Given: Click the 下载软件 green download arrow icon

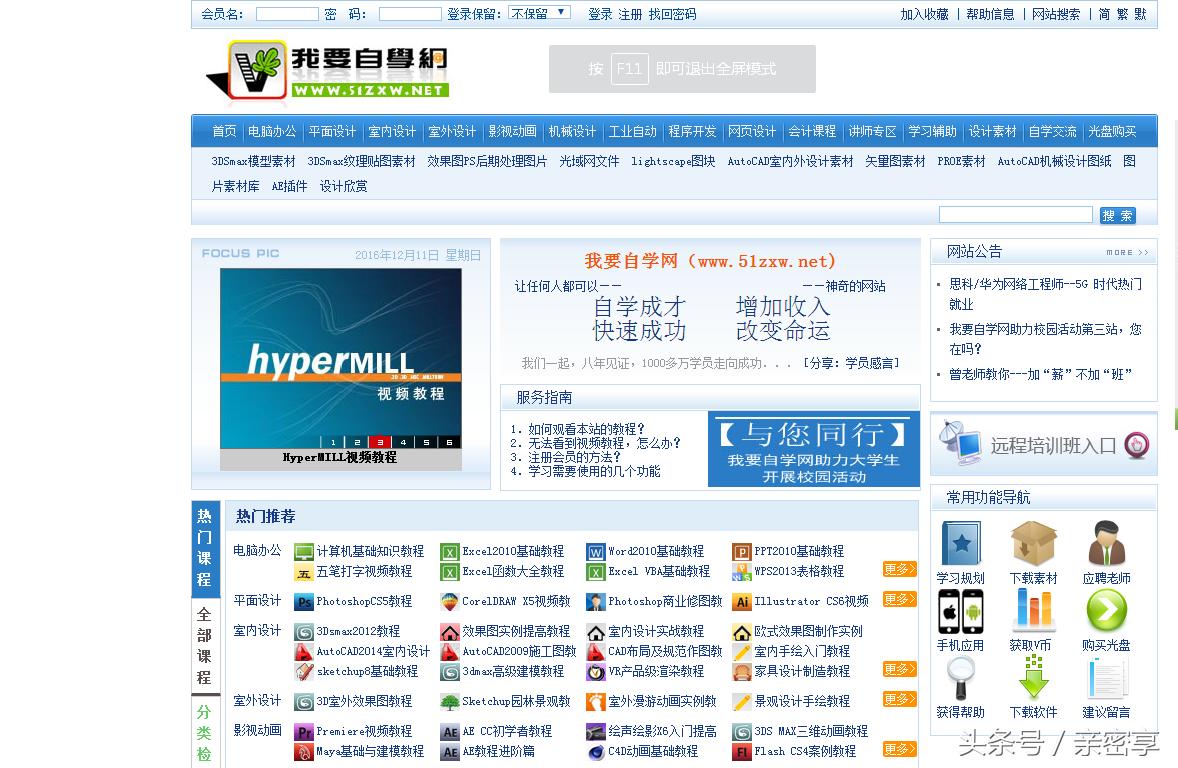Looking at the screenshot, I should [1033, 677].
